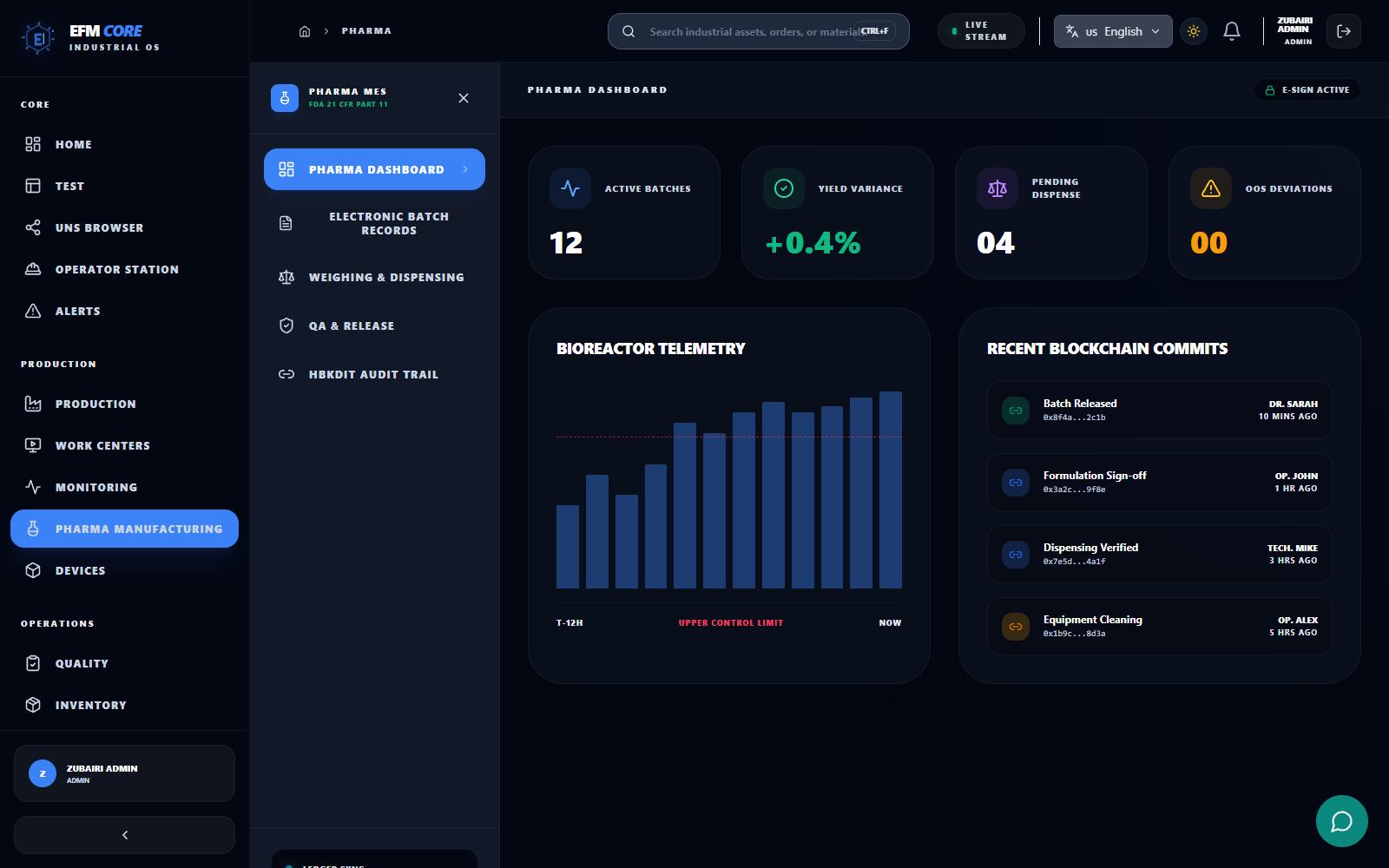Select the Devices sidebar icon
Image resolution: width=1389 pixels, height=868 pixels.
pos(32,570)
